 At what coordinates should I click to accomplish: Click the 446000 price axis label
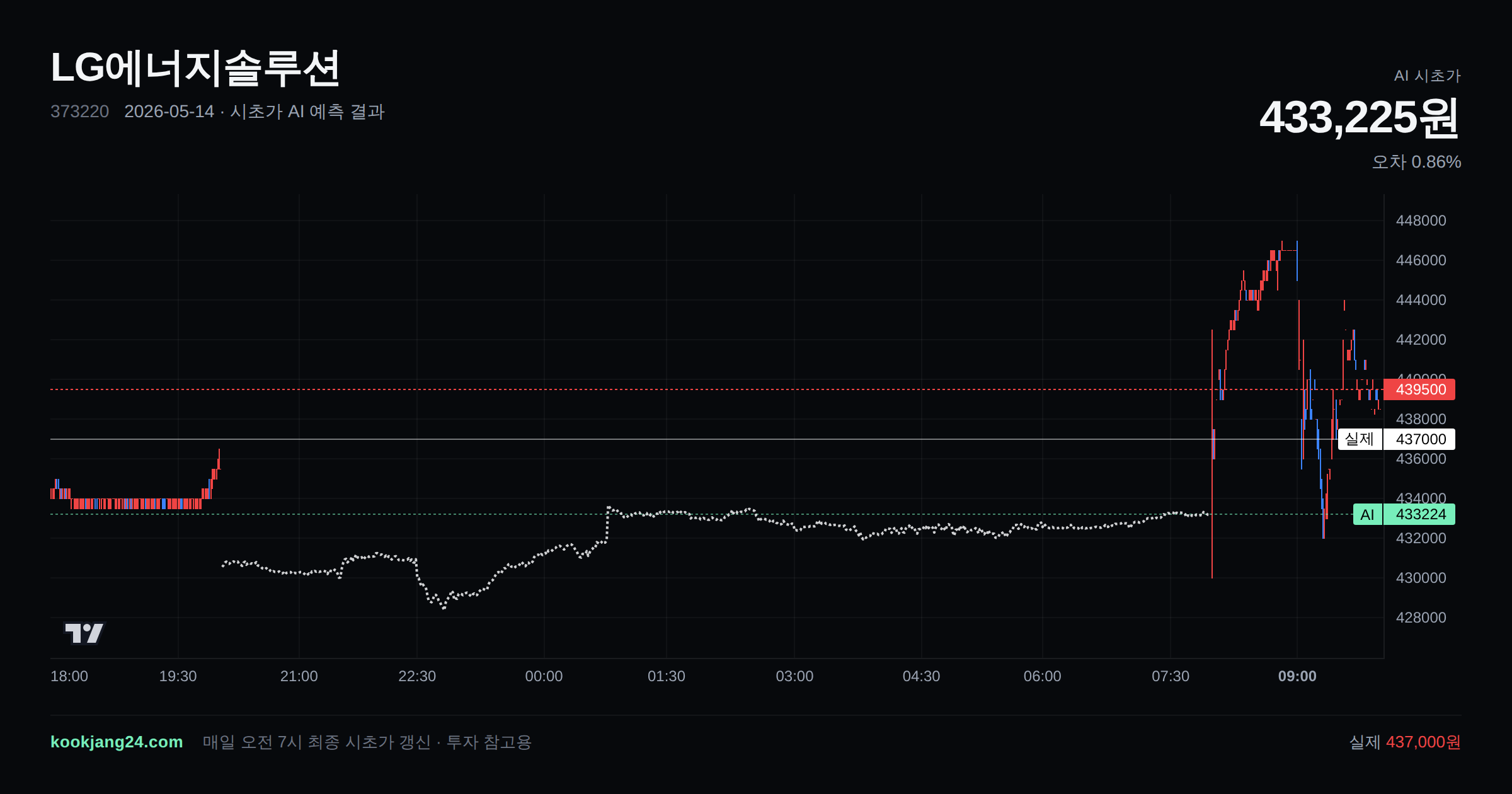click(1421, 260)
